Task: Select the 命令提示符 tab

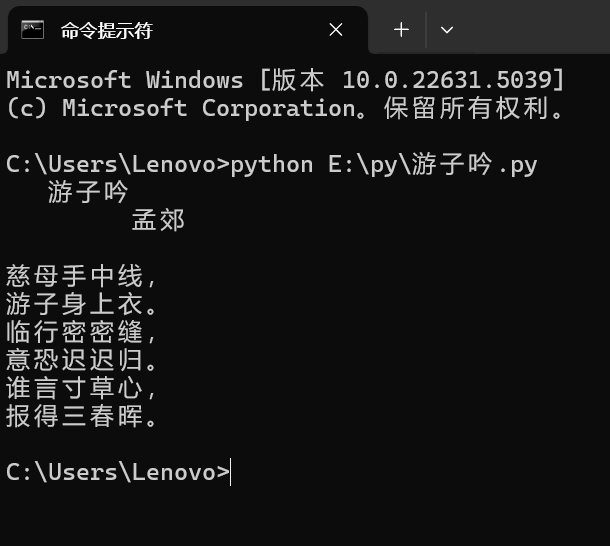Action: (x=188, y=30)
